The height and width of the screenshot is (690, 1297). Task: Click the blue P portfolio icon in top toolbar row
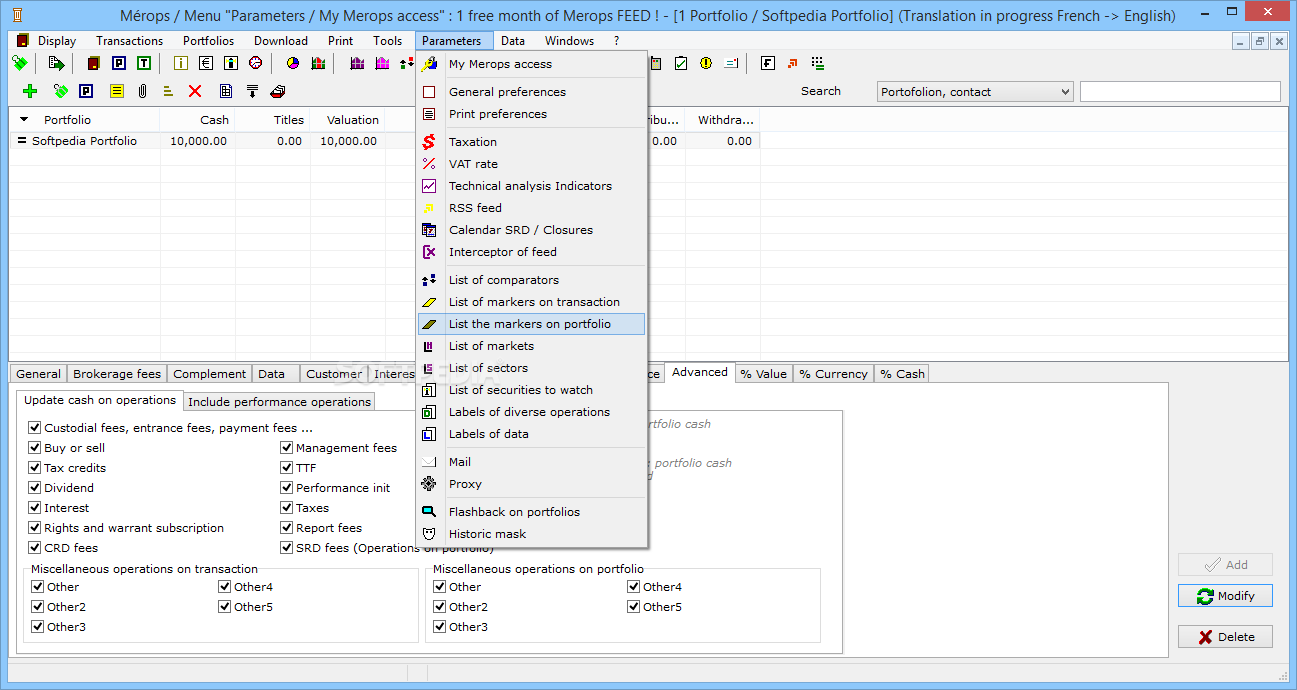[x=119, y=63]
